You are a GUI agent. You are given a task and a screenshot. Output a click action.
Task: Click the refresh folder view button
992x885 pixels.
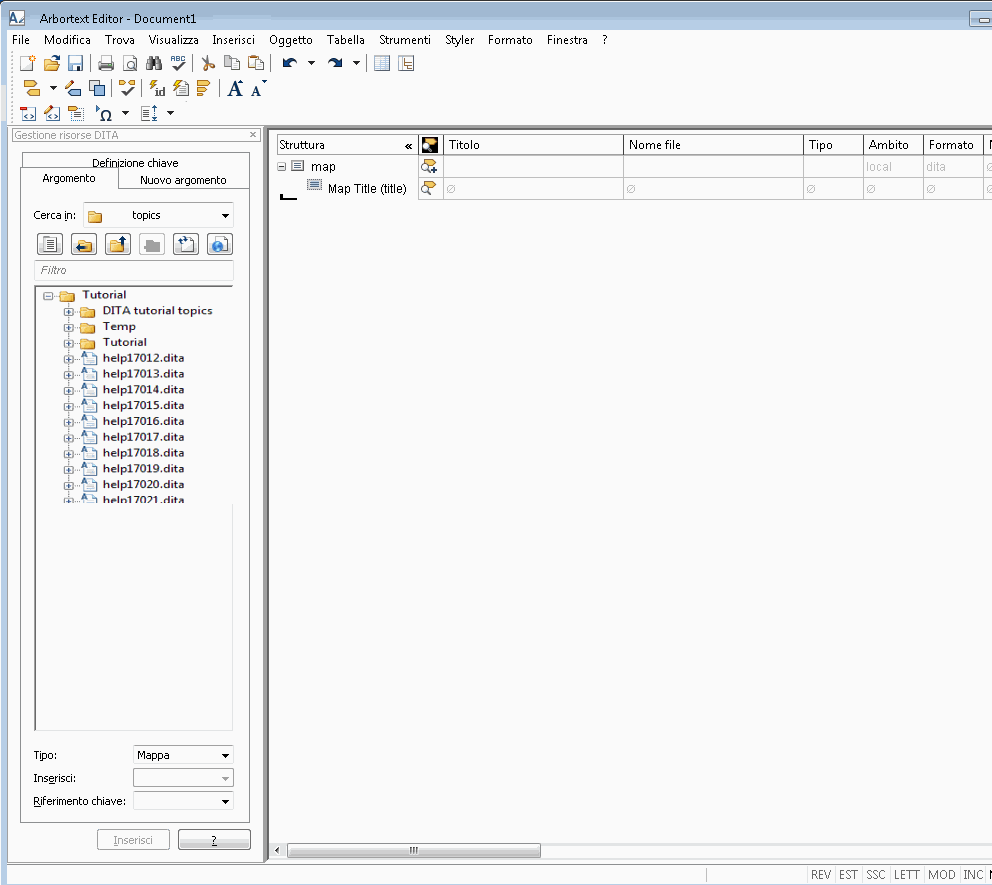pos(185,244)
